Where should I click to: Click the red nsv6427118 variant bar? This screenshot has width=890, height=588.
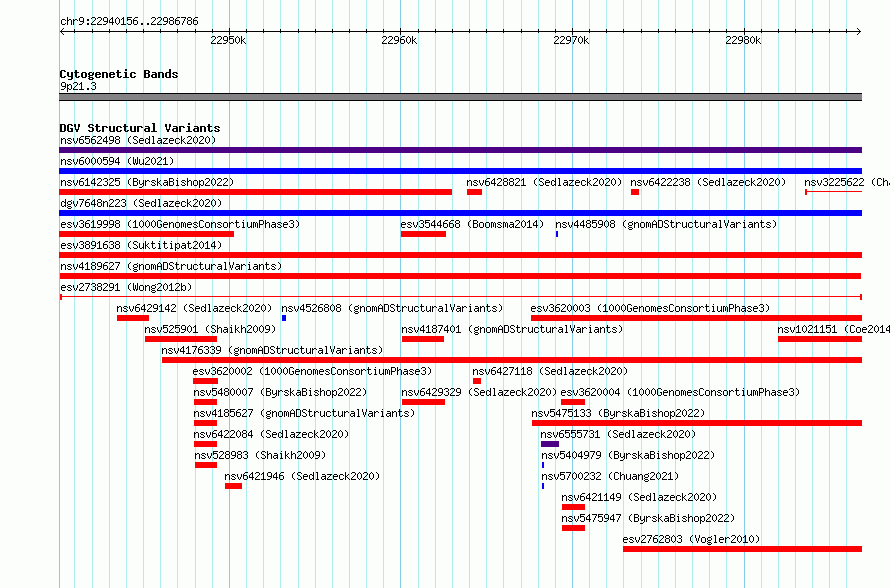[477, 381]
